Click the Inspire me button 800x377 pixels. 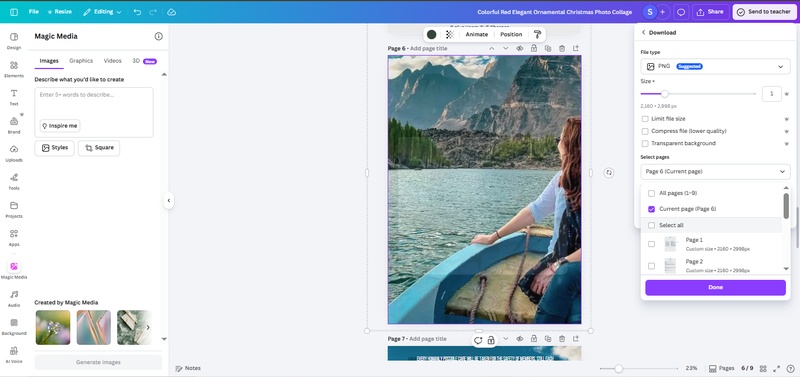coord(60,126)
